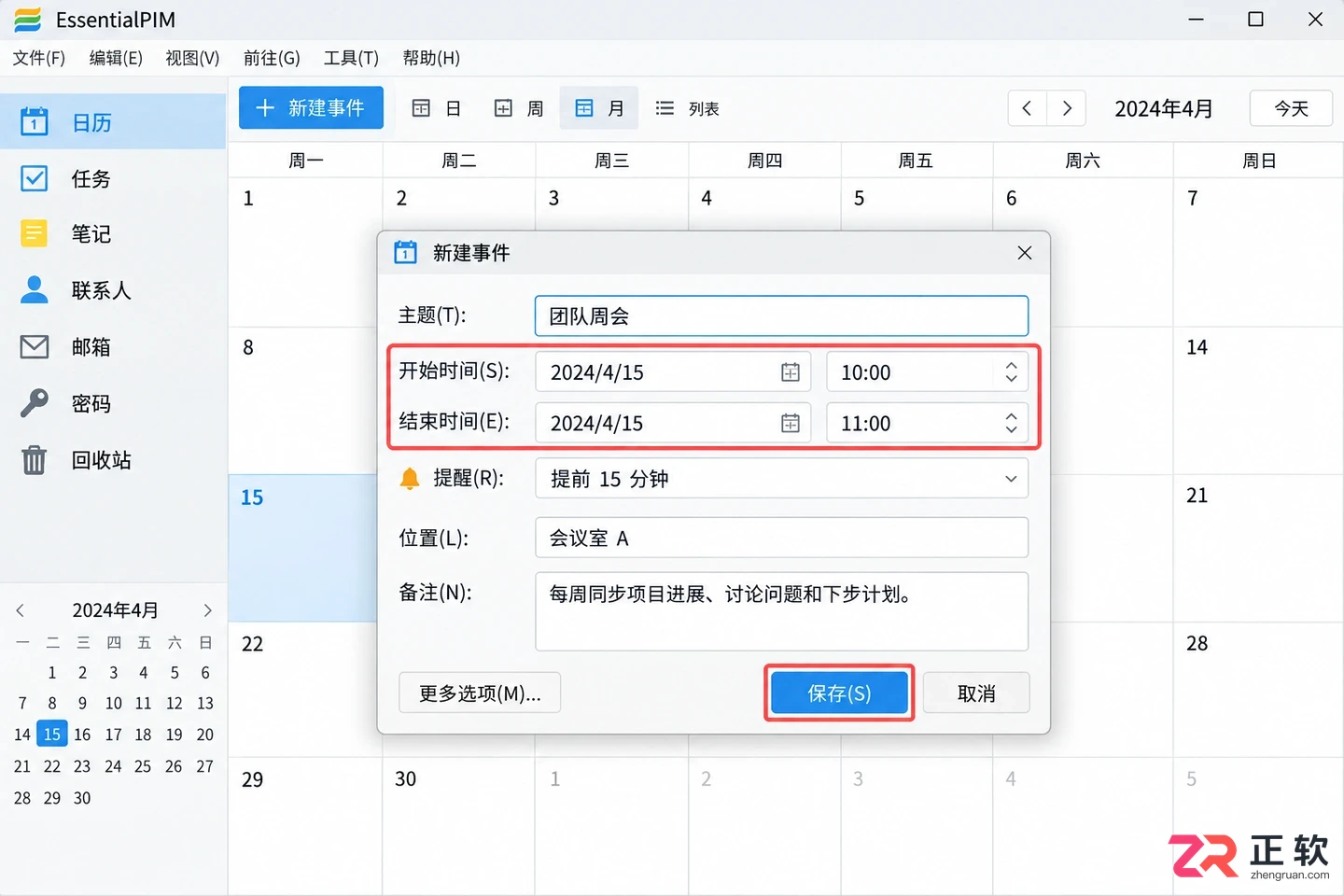Image resolution: width=1344 pixels, height=896 pixels.
Task: Open the 笔记 notes section
Action: coord(113,233)
